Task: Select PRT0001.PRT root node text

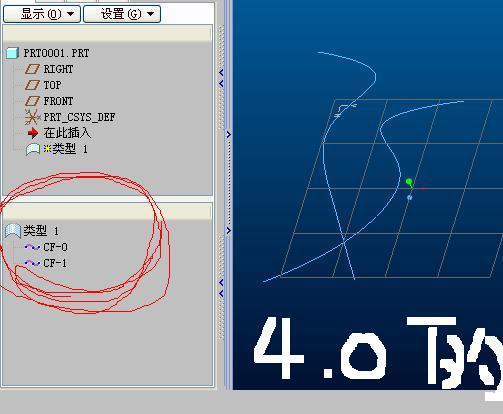Action: [x=56, y=53]
